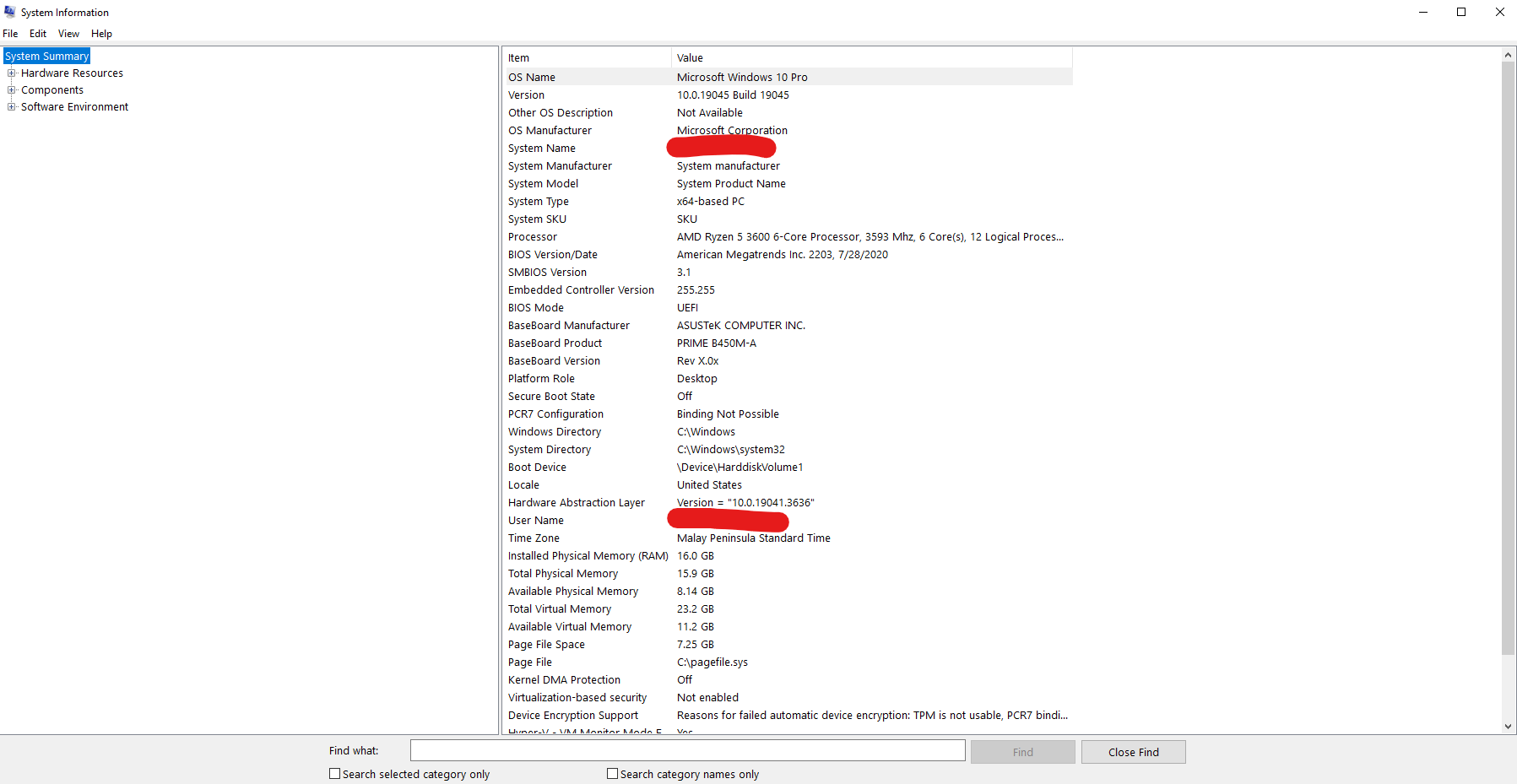1517x784 pixels.
Task: Click the Close Find button
Action: tap(1134, 752)
